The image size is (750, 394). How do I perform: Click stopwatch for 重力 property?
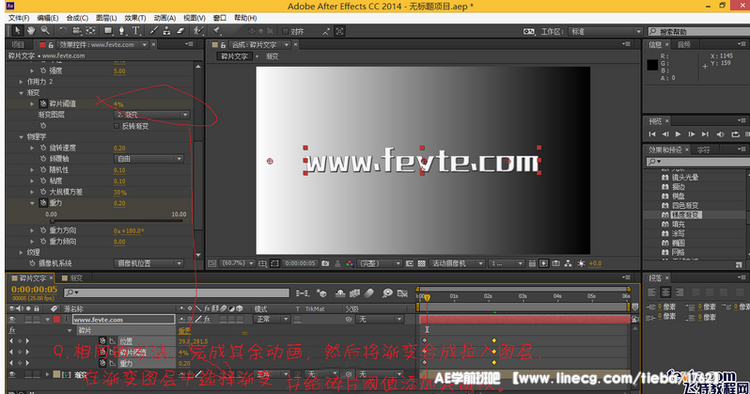click(43, 203)
